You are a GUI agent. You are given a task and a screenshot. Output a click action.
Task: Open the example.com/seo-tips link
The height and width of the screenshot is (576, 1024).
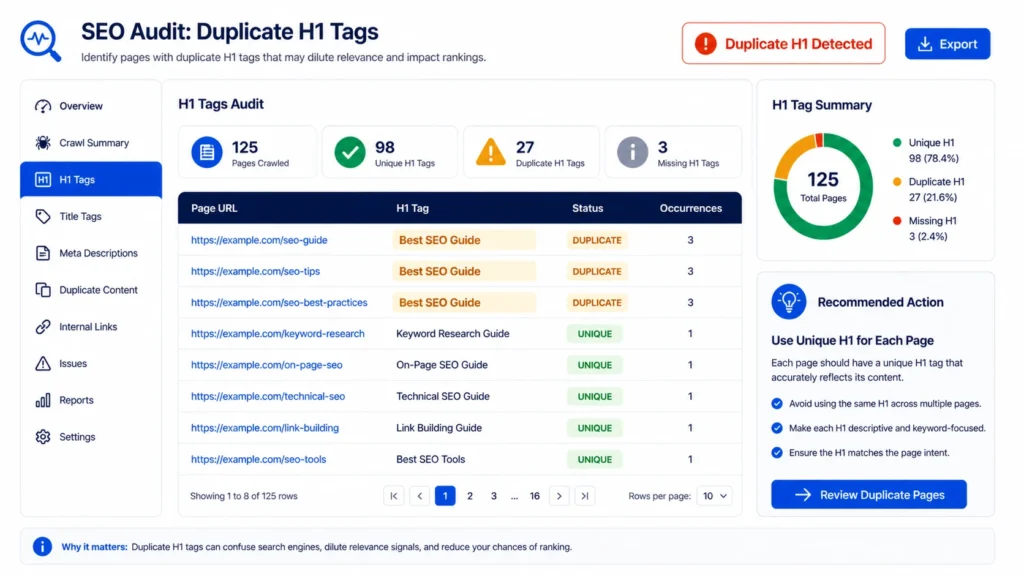tap(255, 272)
